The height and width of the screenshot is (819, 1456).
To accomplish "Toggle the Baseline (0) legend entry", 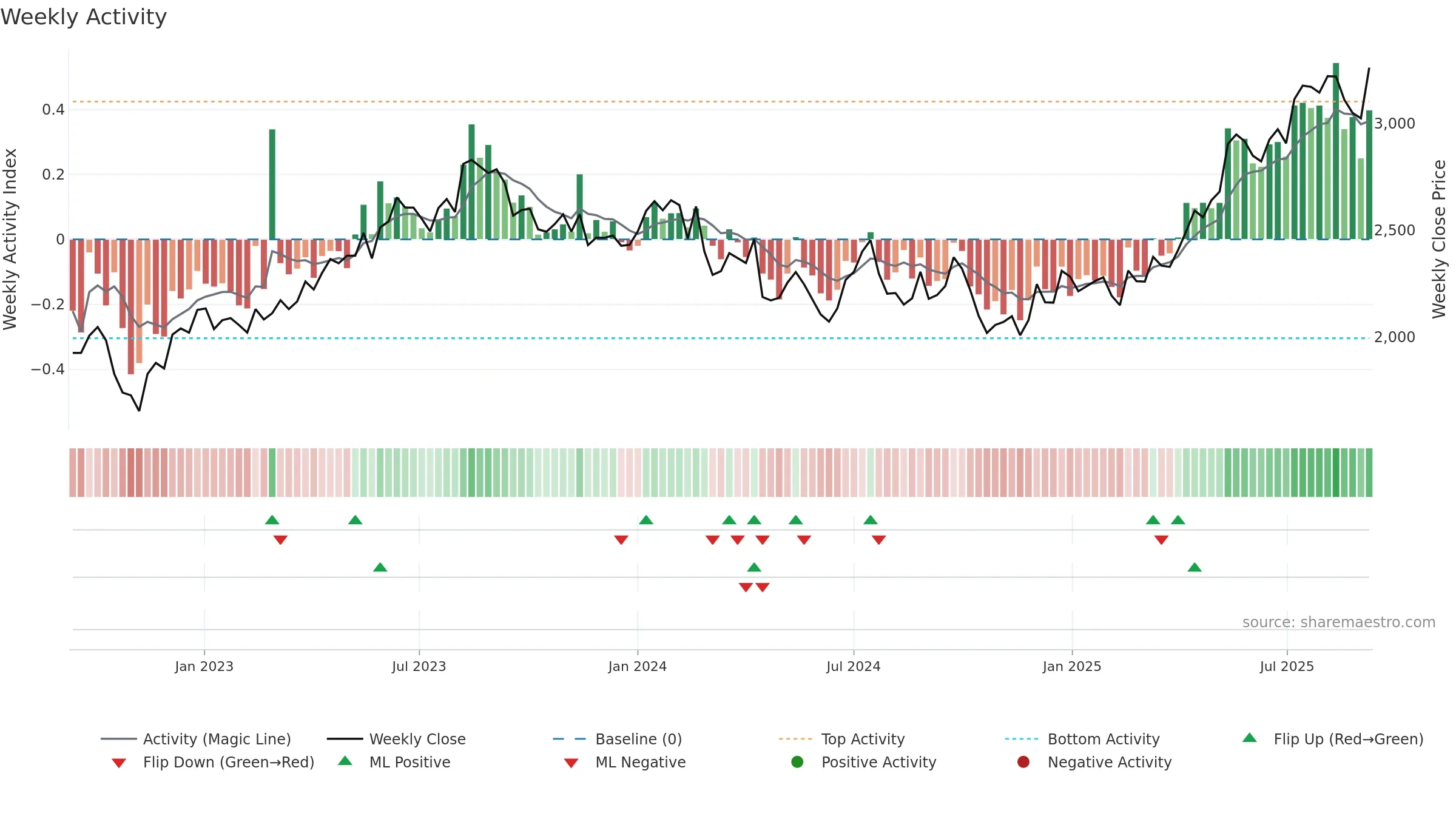I will point(618,739).
